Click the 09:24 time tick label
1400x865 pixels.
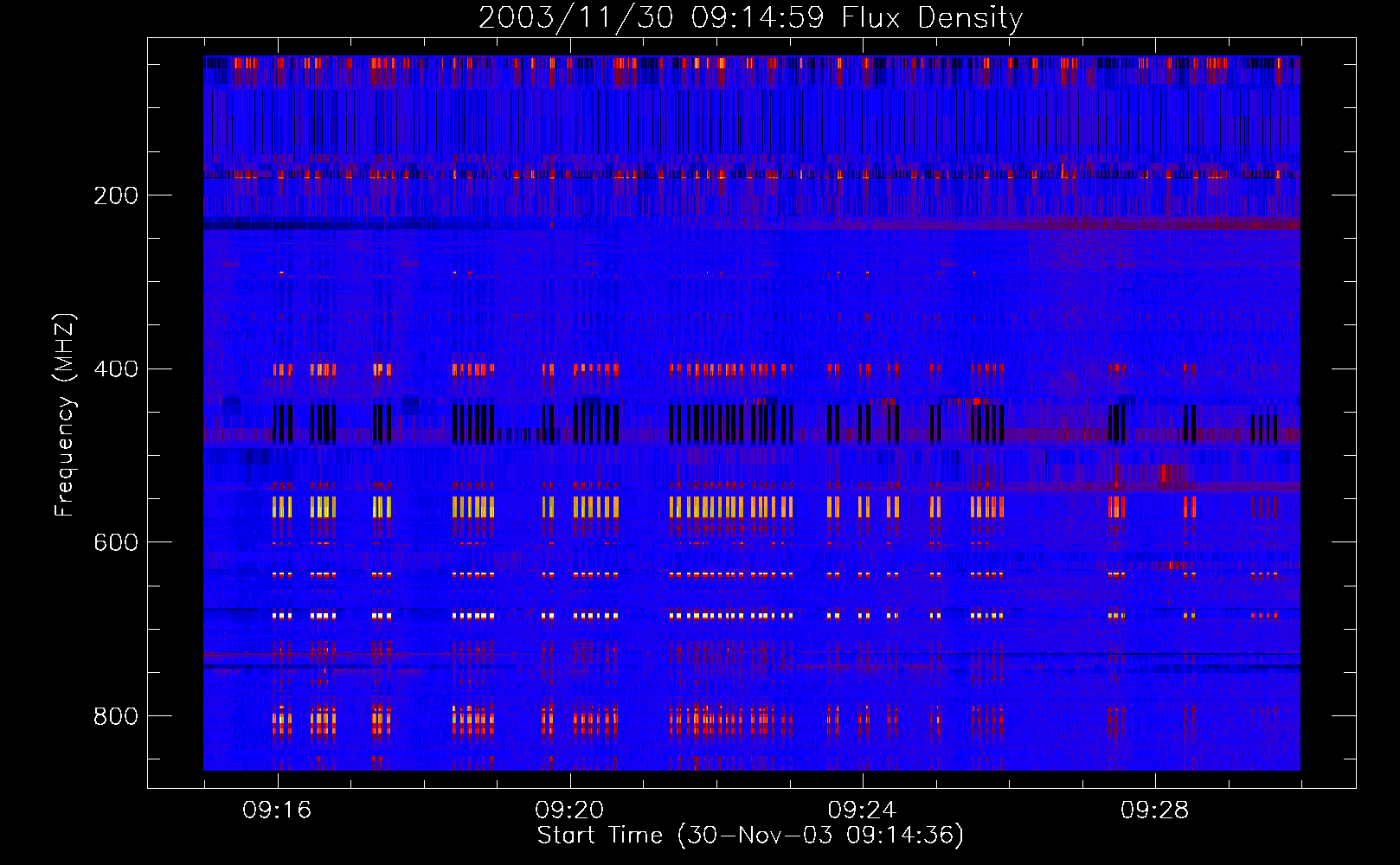pos(862,811)
